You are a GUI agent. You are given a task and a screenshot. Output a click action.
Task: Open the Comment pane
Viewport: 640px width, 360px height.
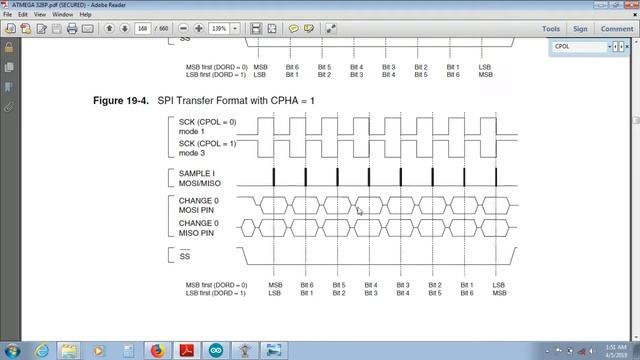[x=617, y=29]
